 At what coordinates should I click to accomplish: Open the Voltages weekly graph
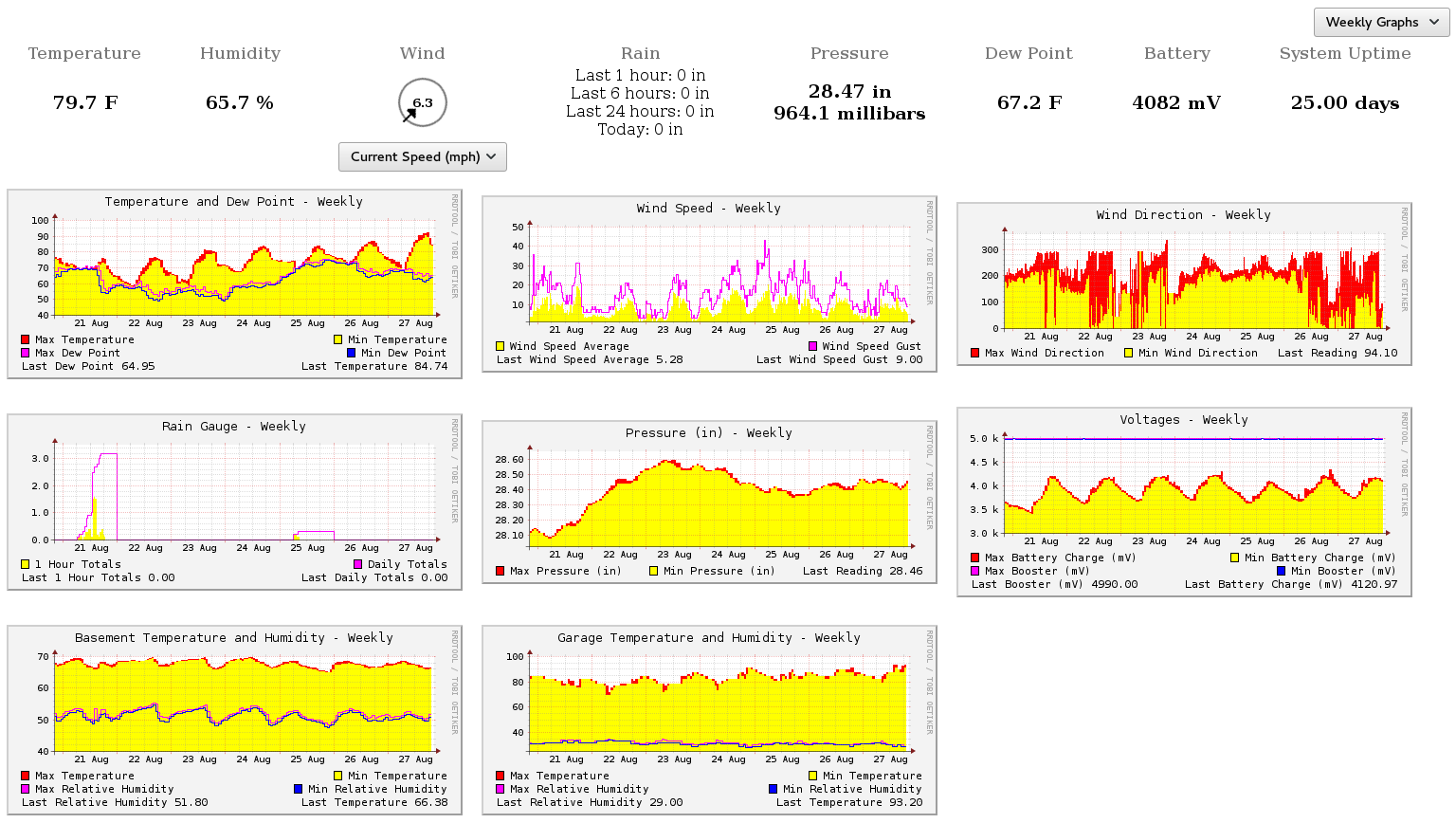1184,501
